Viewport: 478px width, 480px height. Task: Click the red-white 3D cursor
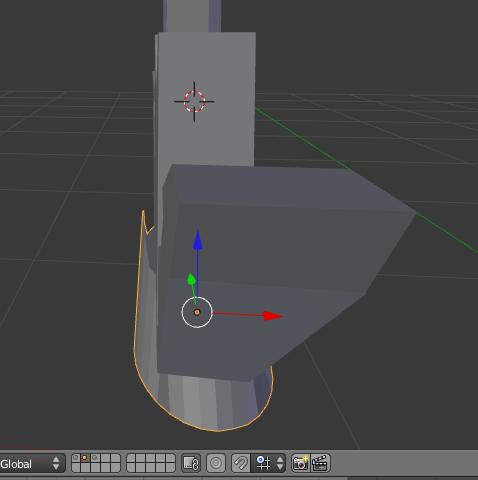click(x=194, y=101)
